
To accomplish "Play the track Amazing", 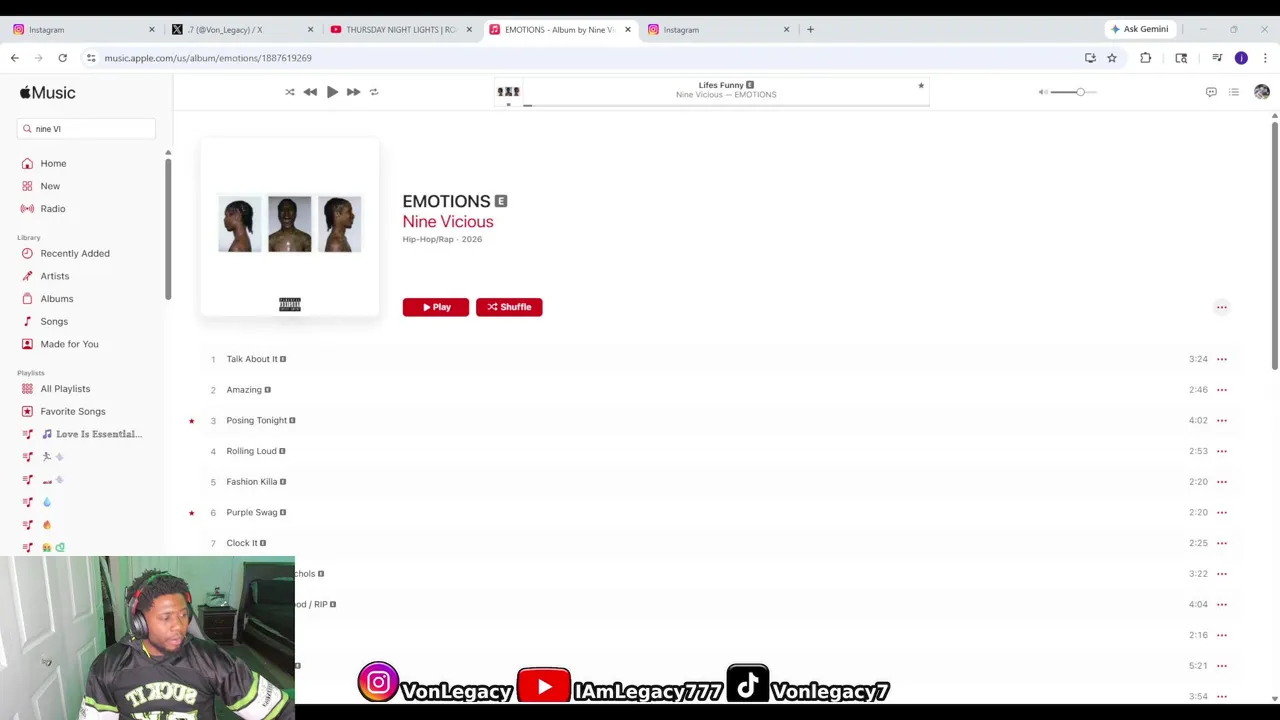I will (x=244, y=390).
